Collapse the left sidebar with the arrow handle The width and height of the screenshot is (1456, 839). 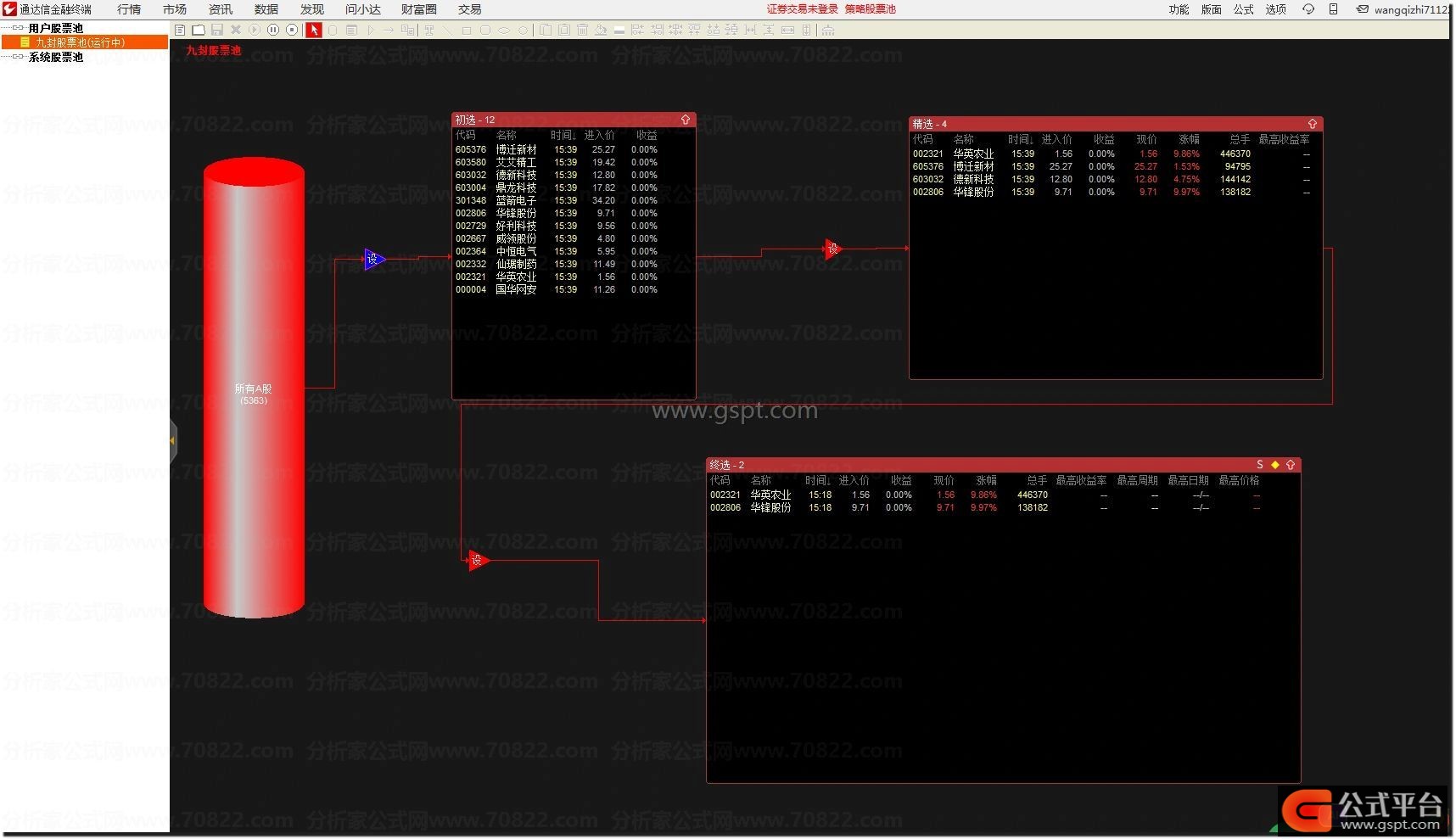pyautogui.click(x=172, y=440)
